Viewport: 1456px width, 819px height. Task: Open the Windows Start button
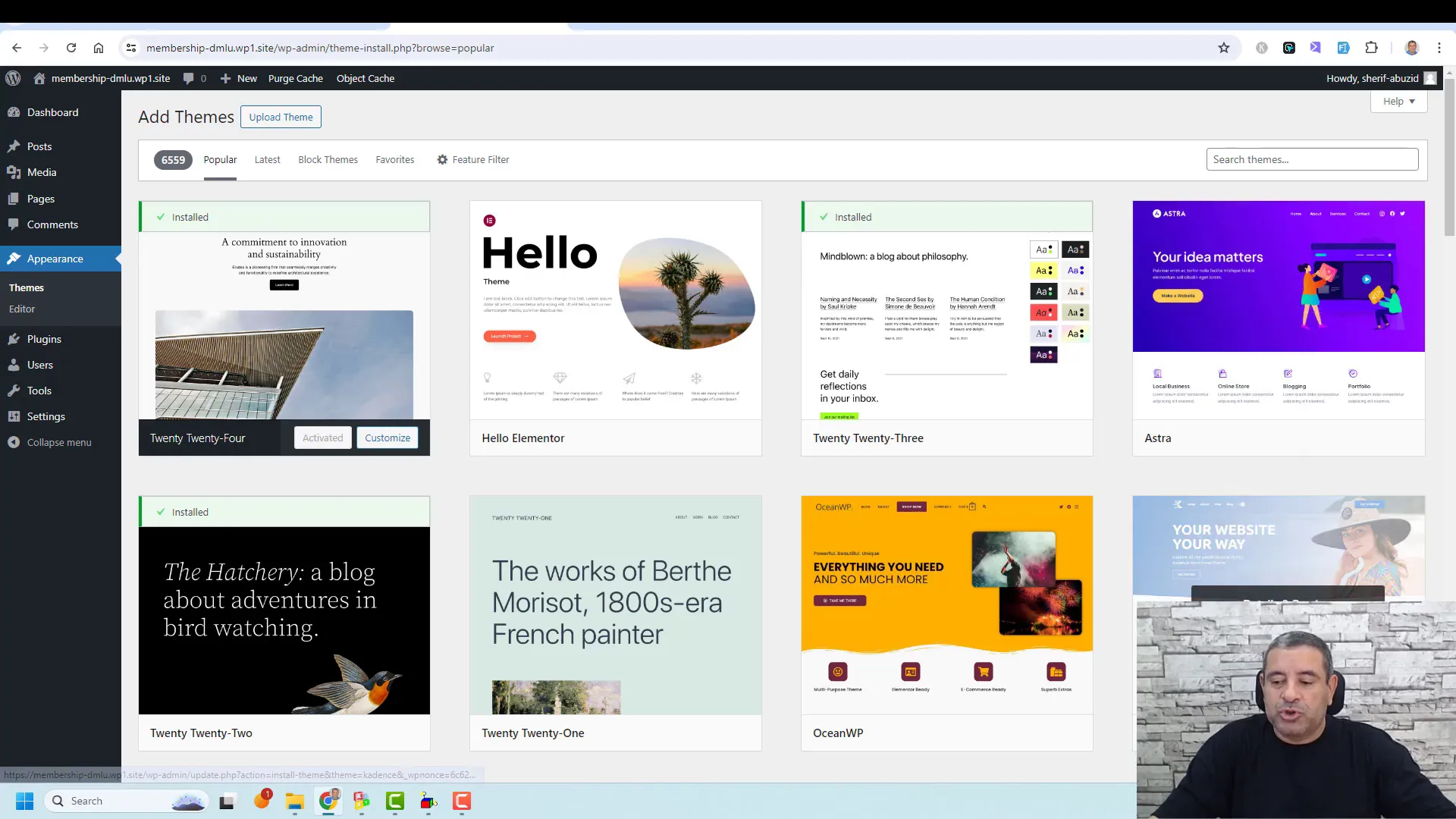[x=24, y=801]
